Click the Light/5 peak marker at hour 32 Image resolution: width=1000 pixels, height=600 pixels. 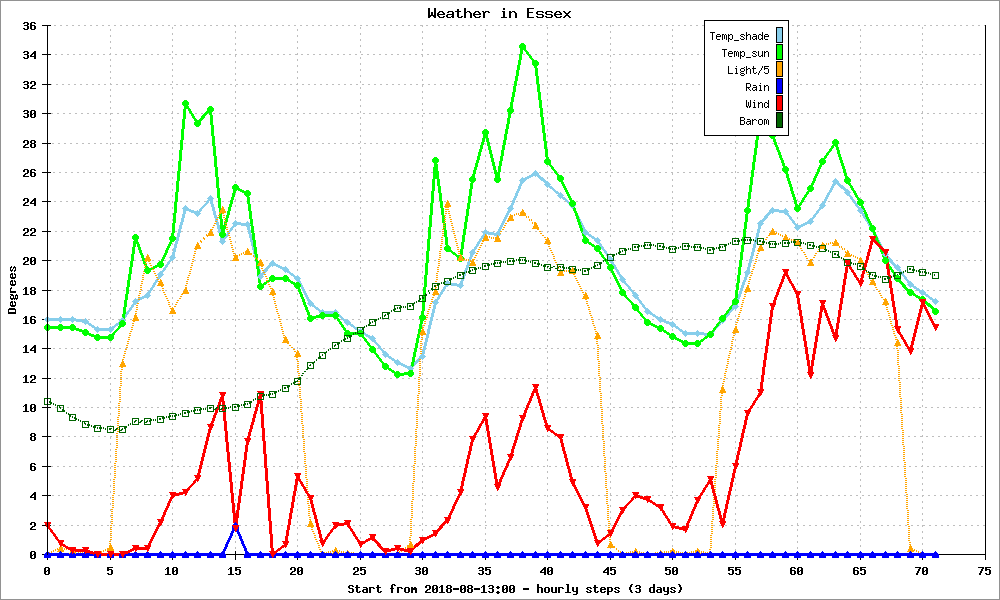[x=448, y=204]
